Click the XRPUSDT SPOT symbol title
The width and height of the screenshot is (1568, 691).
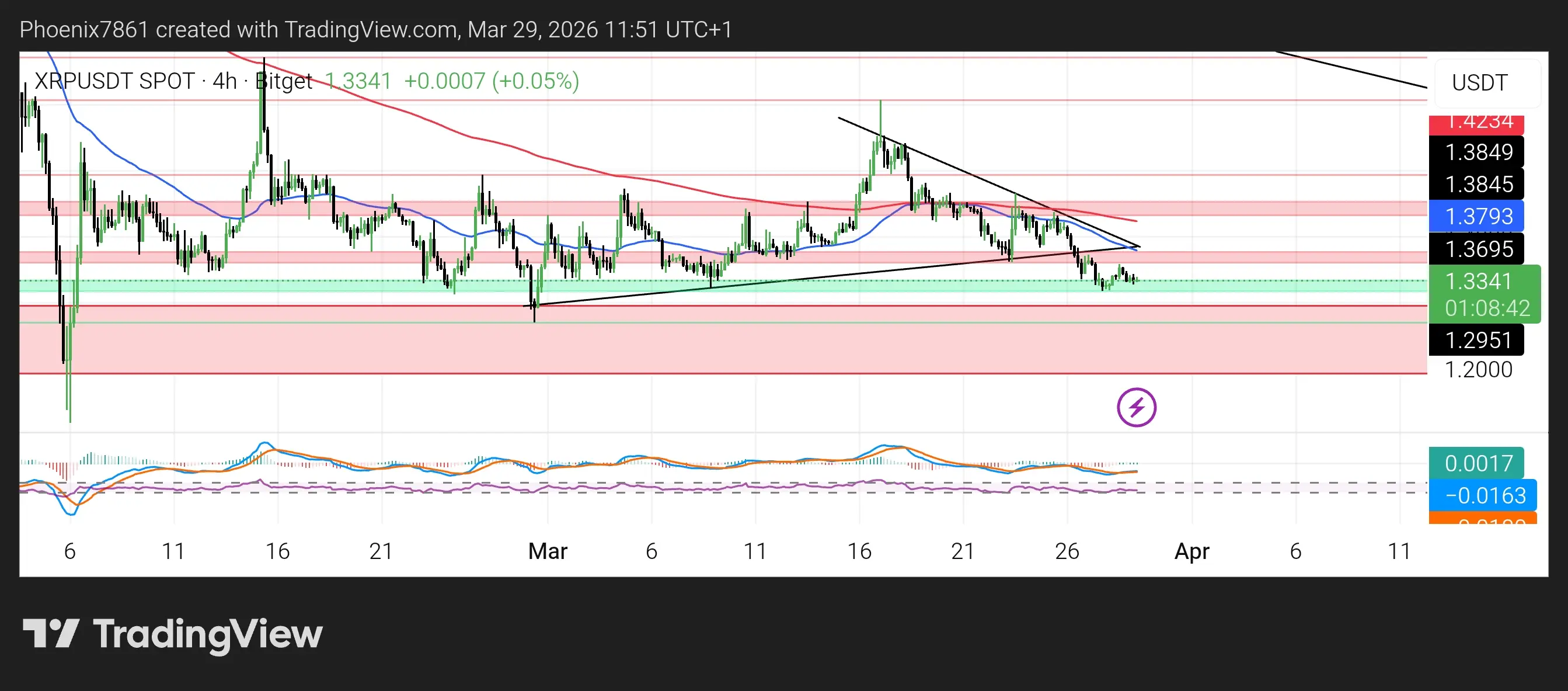coord(114,81)
